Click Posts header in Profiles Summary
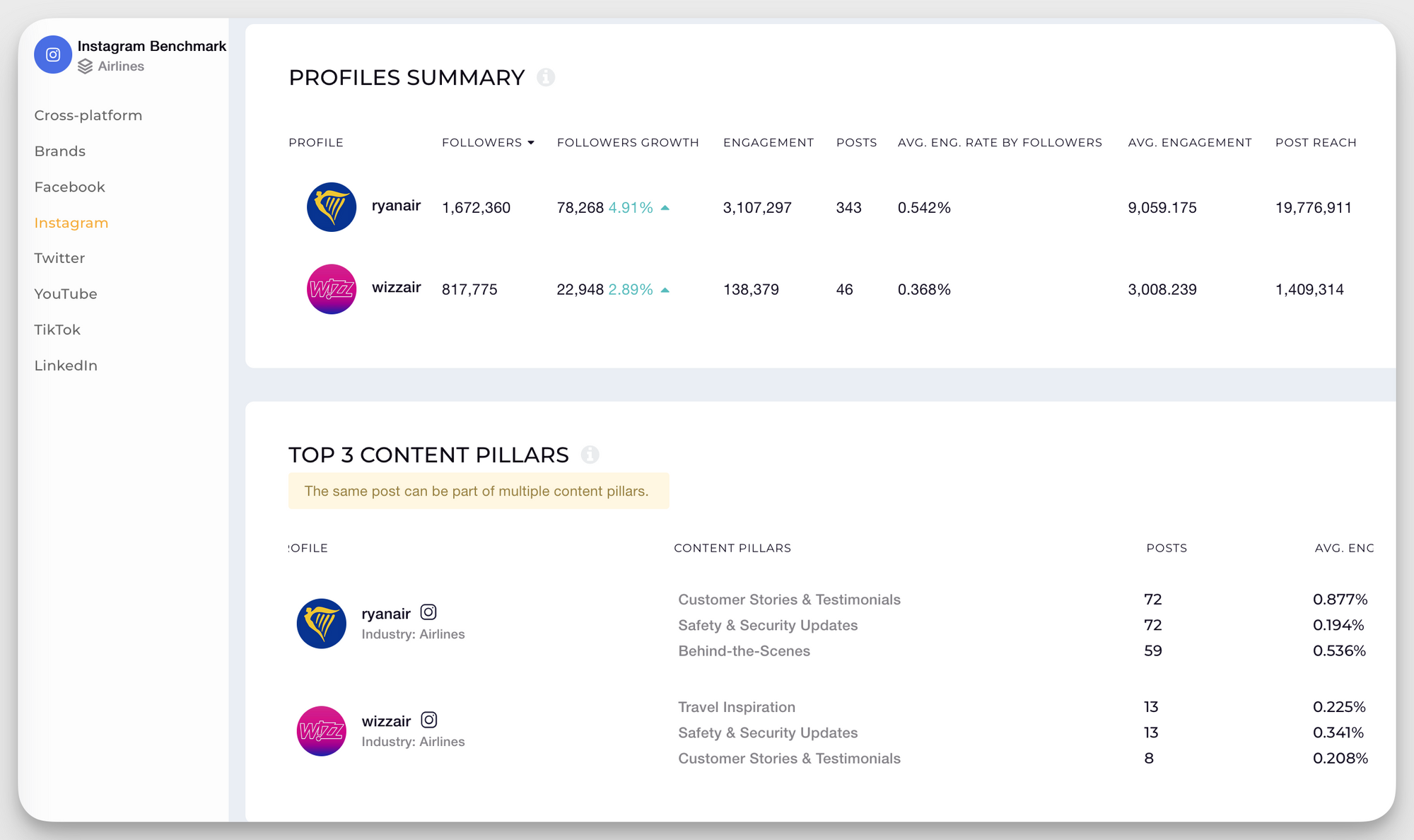The height and width of the screenshot is (840, 1414). (856, 143)
